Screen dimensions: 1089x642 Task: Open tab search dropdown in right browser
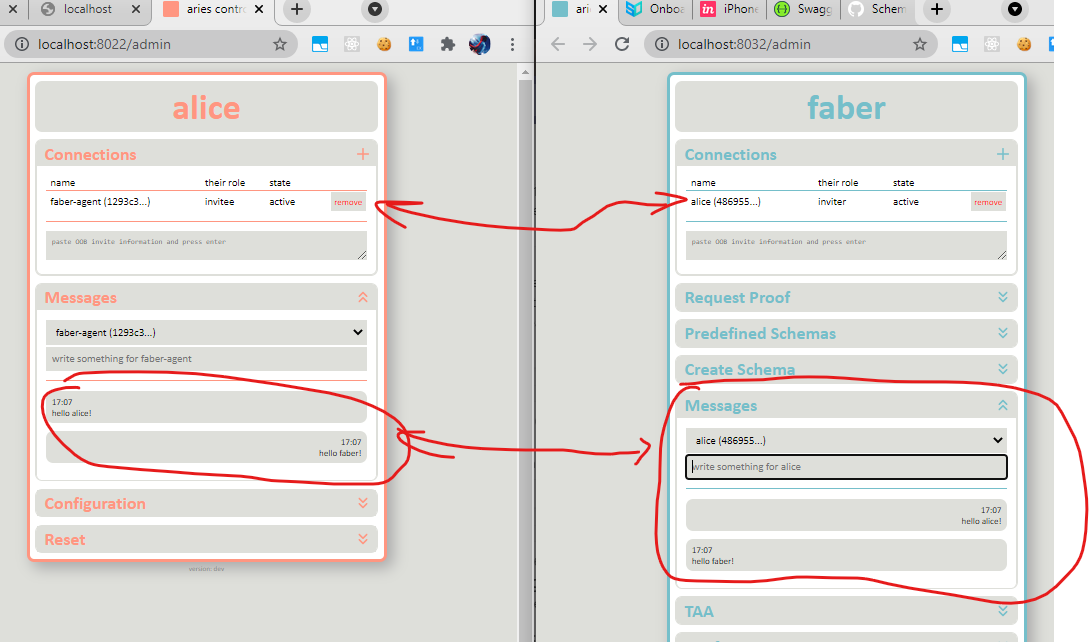1015,9
